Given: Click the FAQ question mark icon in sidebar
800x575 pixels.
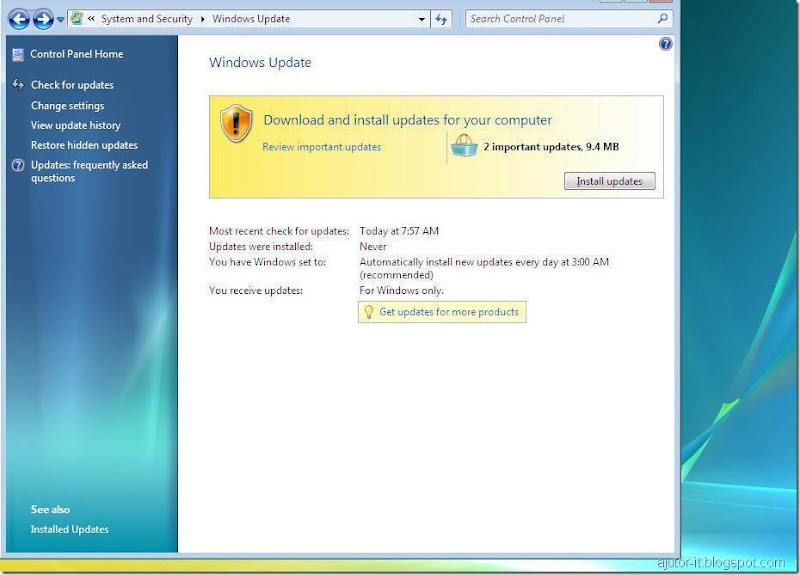Looking at the screenshot, I should click(x=18, y=165).
